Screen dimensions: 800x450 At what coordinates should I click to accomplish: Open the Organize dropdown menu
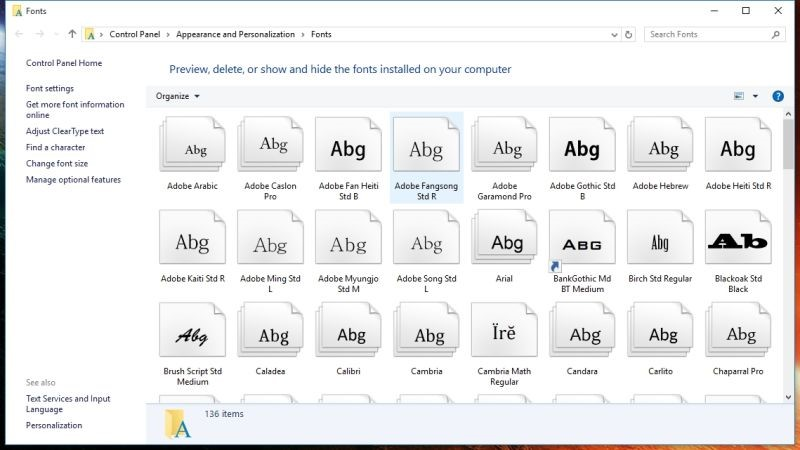coord(178,96)
